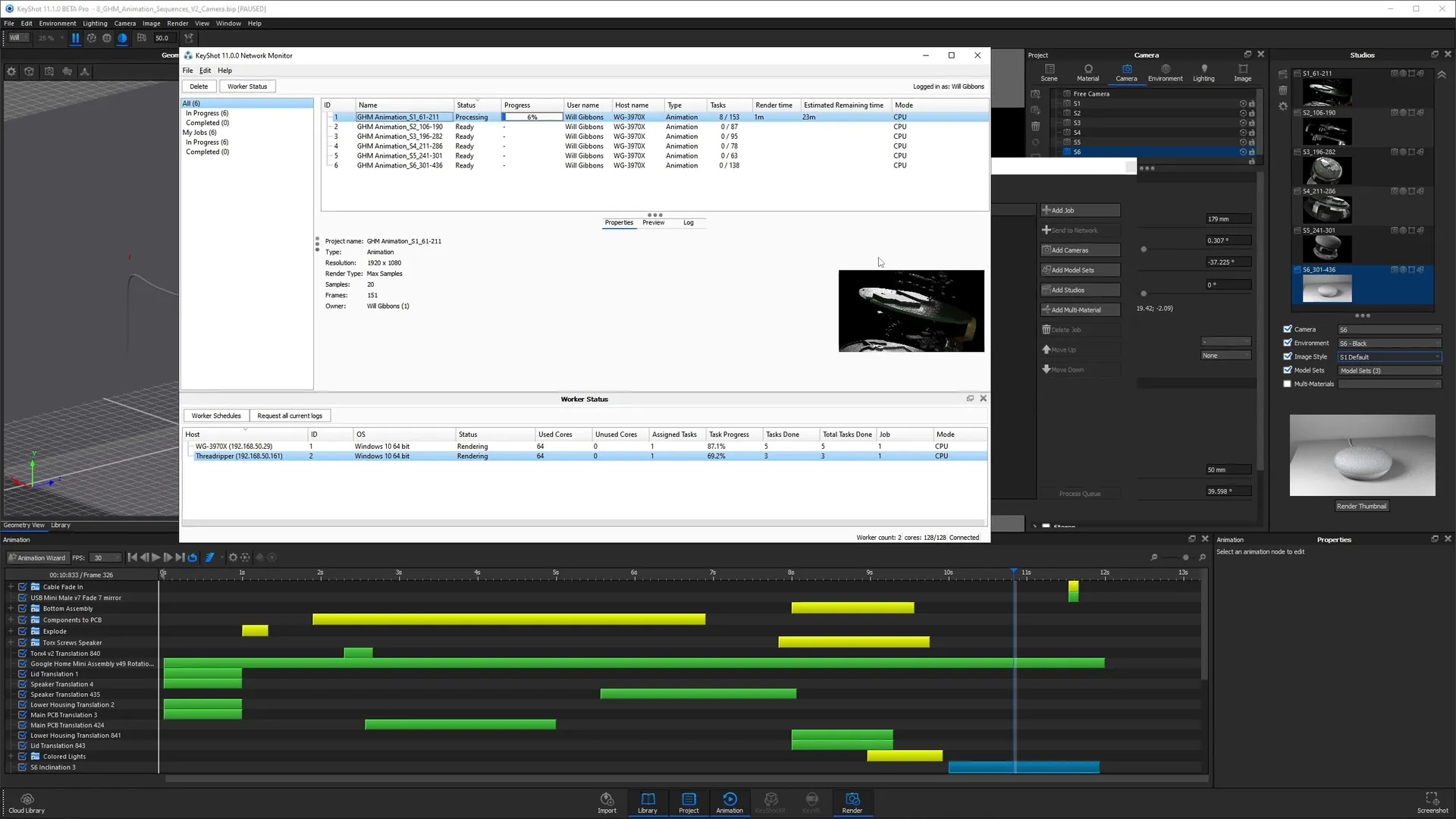Click Worker Status button
Image resolution: width=1456 pixels, height=819 pixels.
247,86
